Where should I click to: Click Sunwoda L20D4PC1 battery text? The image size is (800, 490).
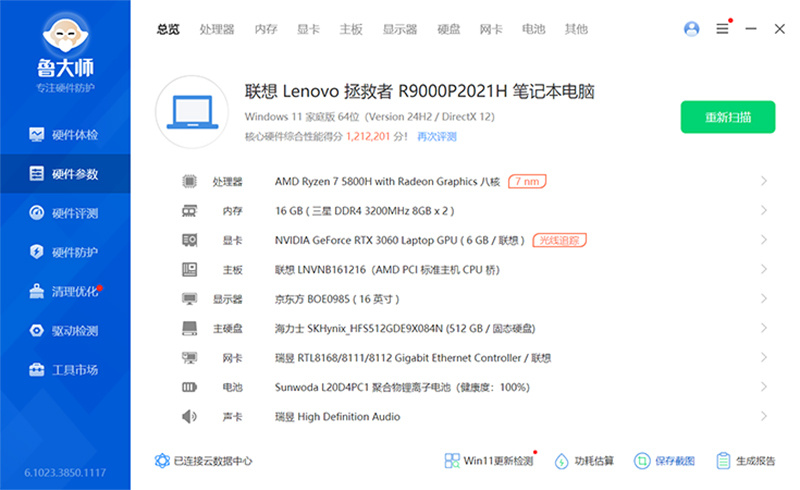pos(402,387)
